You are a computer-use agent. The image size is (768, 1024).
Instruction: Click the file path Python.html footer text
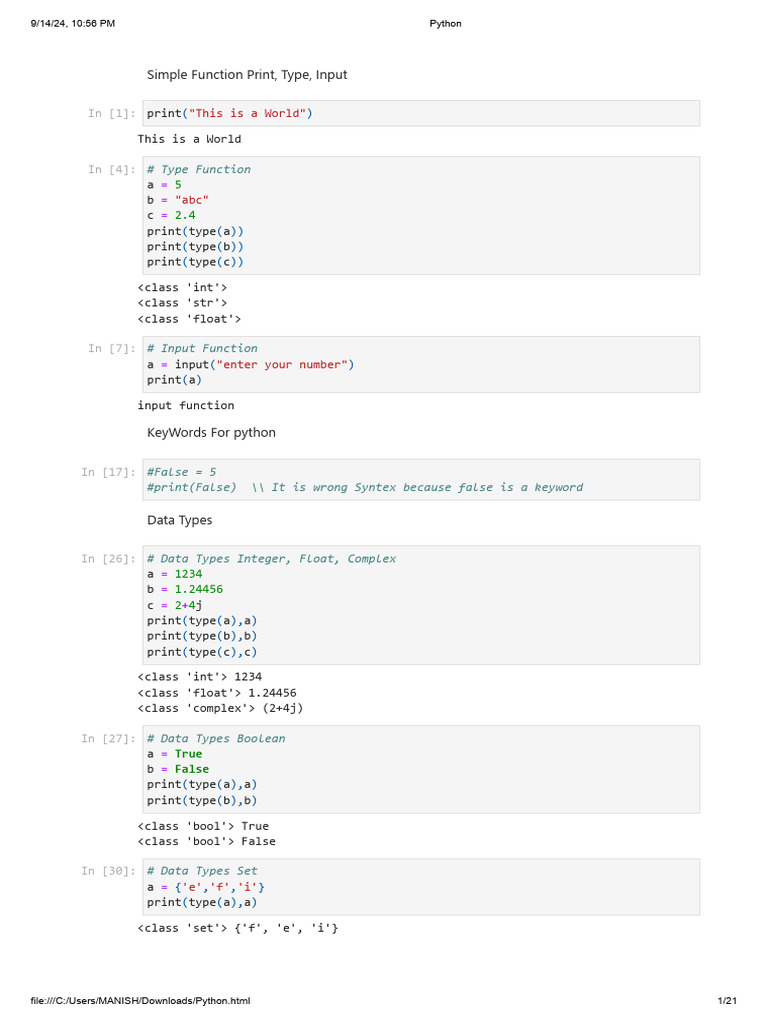pos(140,1000)
